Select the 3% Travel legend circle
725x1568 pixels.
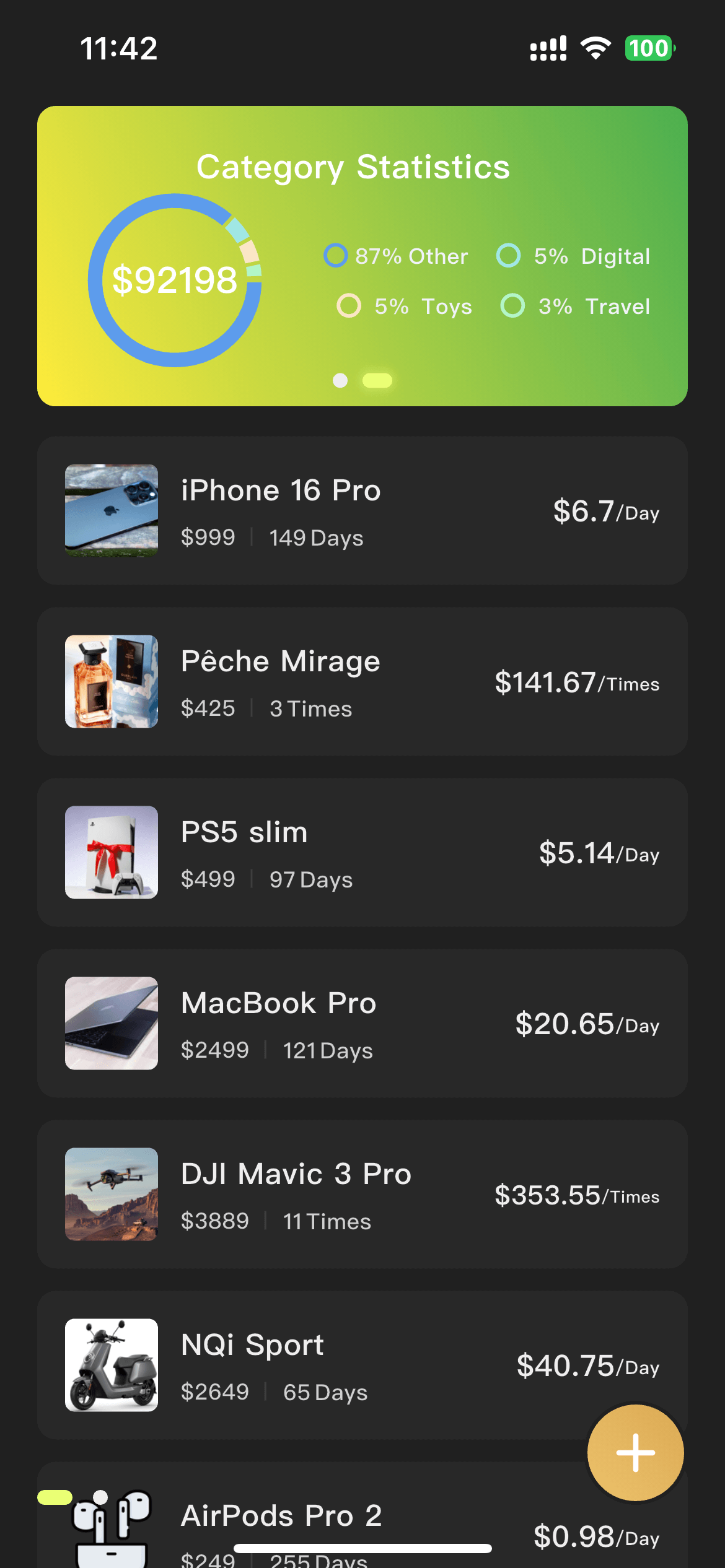point(512,305)
